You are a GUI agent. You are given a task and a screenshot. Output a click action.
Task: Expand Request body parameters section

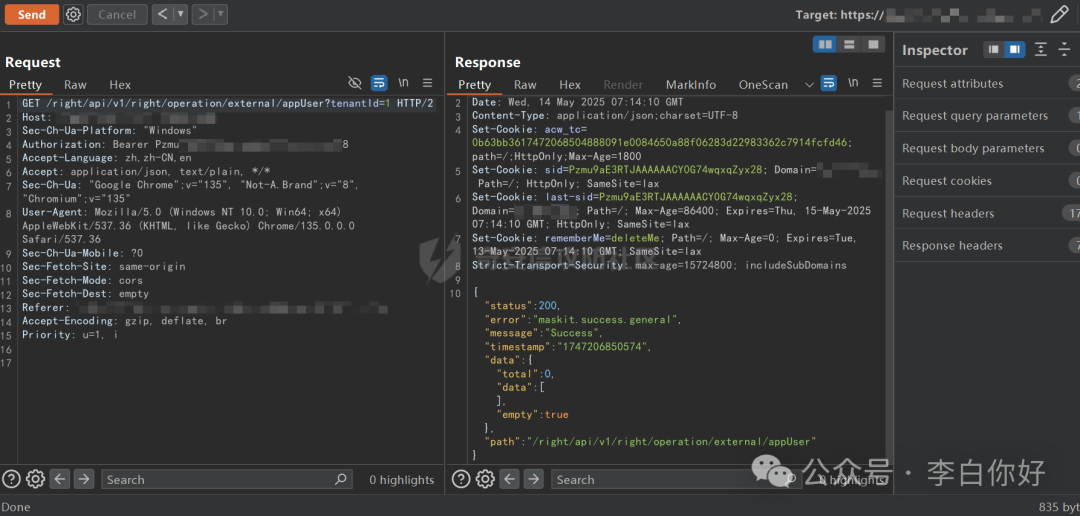987,148
